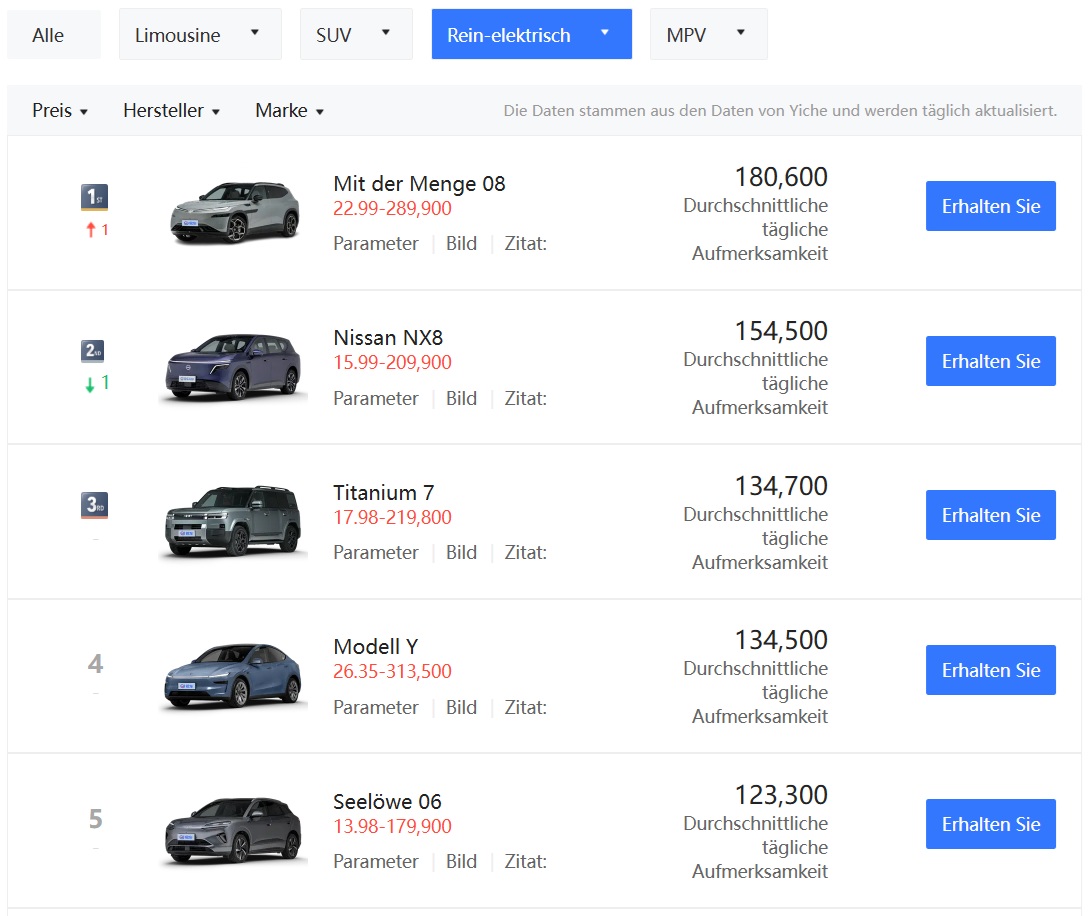Click Erhalten Sie button for Seelöwe 06
Viewport: 1092px width, 916px height.
(990, 824)
